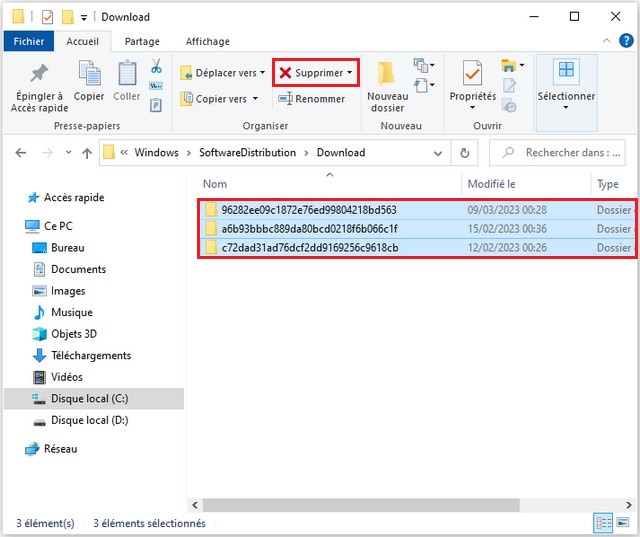Open the address bar history dropdown

(438, 153)
